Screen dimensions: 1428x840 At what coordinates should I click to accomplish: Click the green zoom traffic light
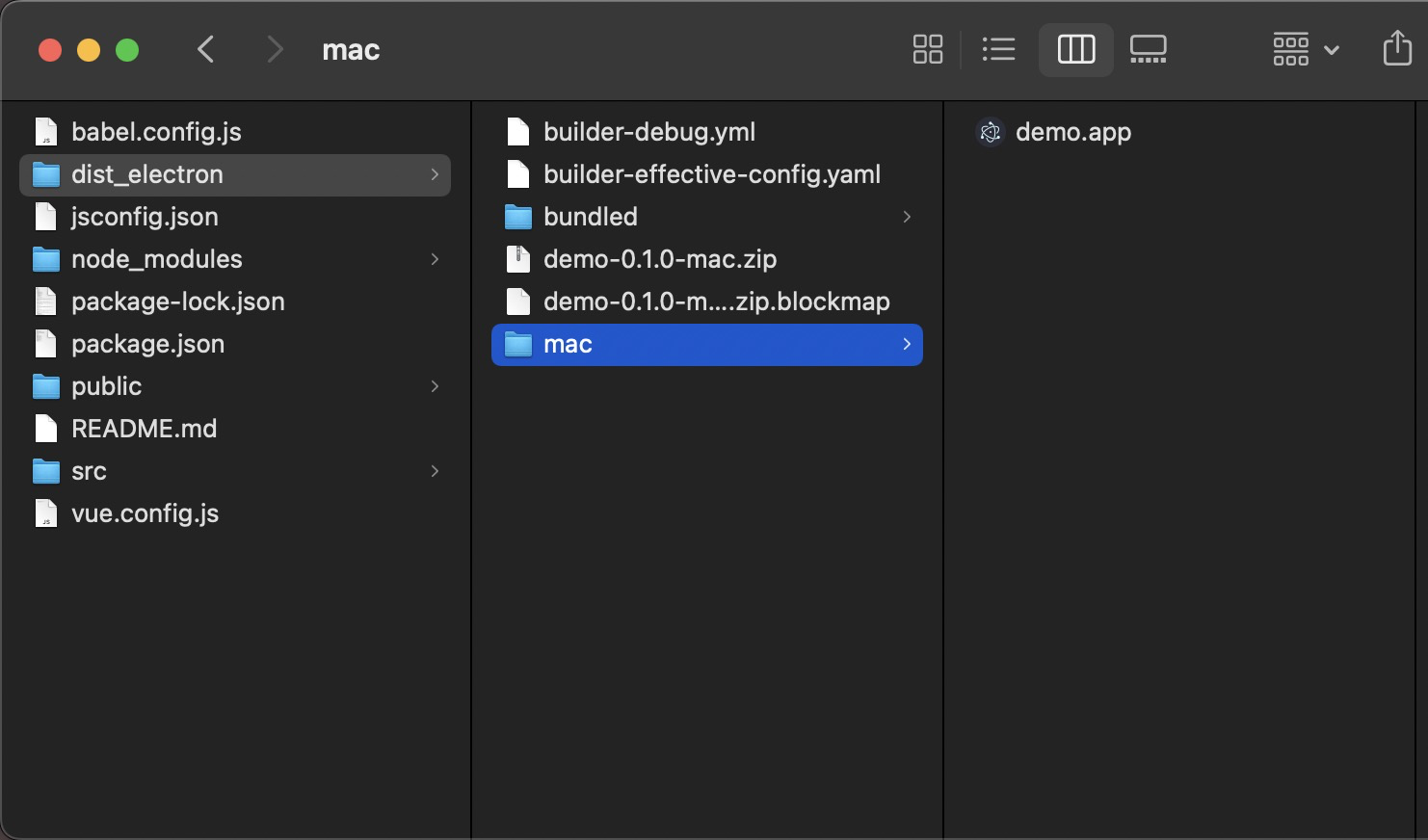(x=127, y=49)
